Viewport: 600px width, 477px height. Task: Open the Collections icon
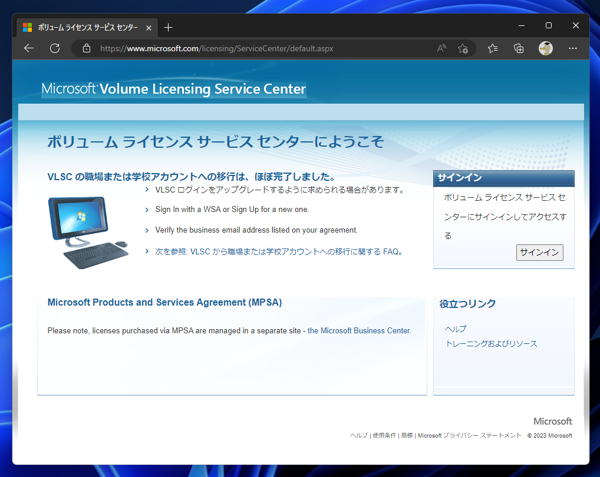click(x=518, y=49)
